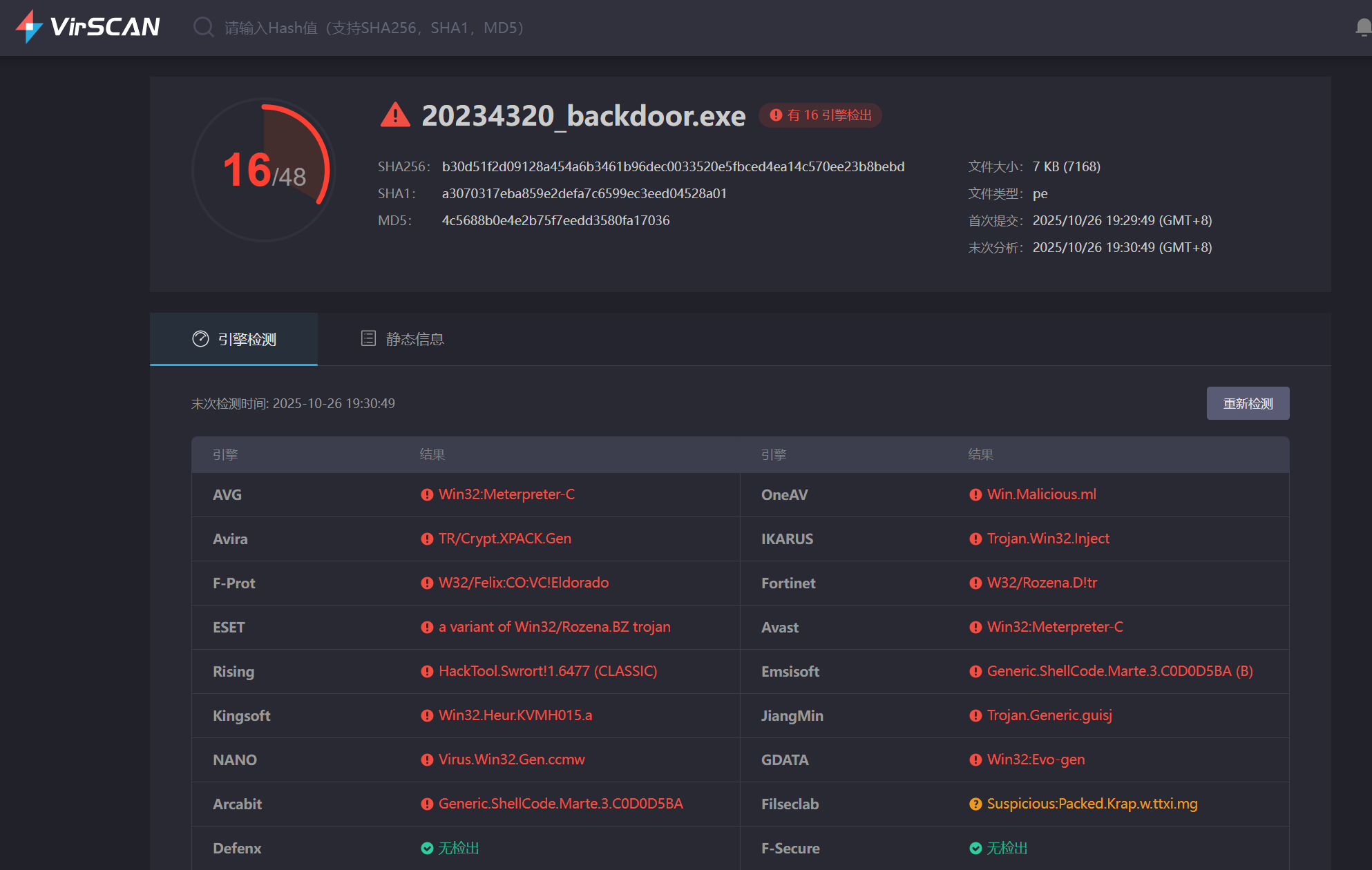The width and height of the screenshot is (1372, 870).
Task: Click the orange Filseclab question icon
Action: point(975,804)
